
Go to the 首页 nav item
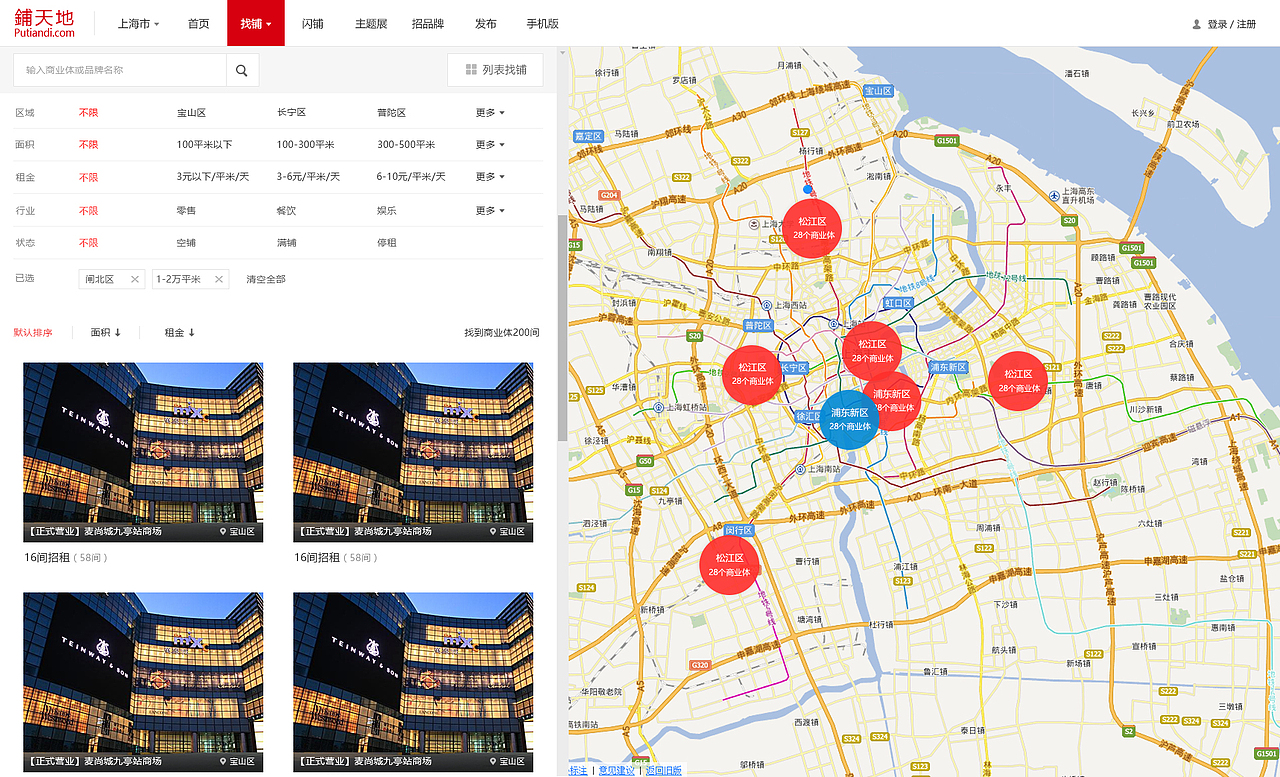pos(199,23)
